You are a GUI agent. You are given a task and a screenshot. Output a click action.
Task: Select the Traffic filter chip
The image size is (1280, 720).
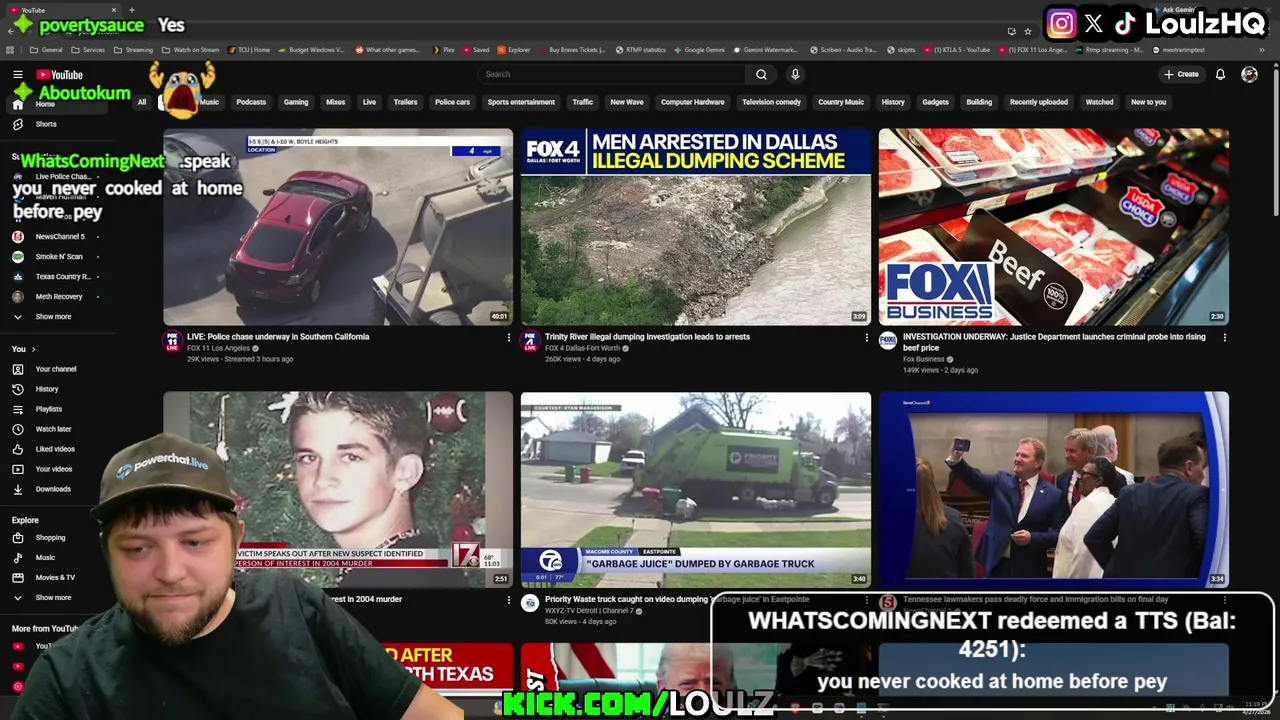click(583, 102)
